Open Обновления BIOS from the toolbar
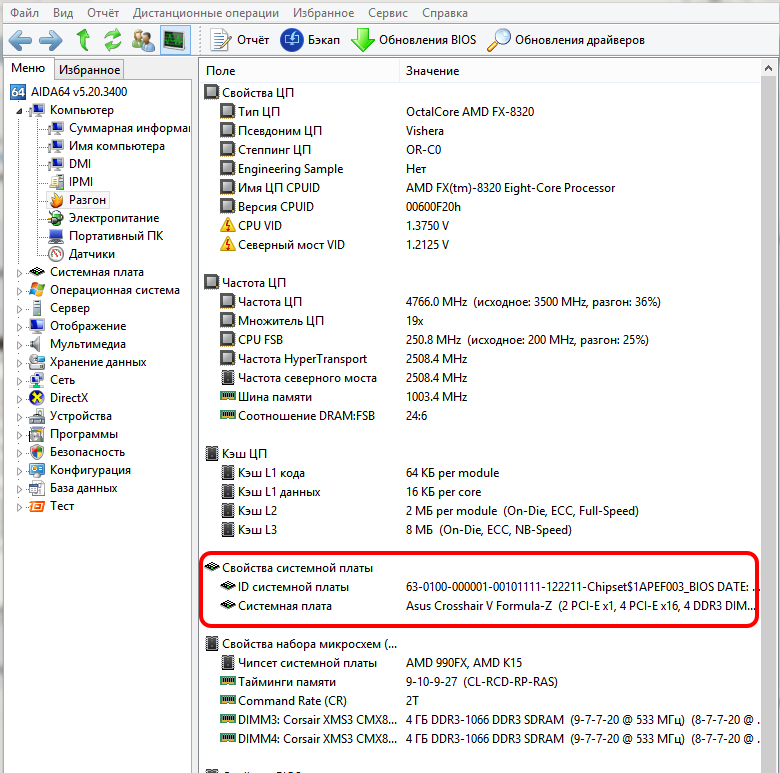 click(x=414, y=40)
